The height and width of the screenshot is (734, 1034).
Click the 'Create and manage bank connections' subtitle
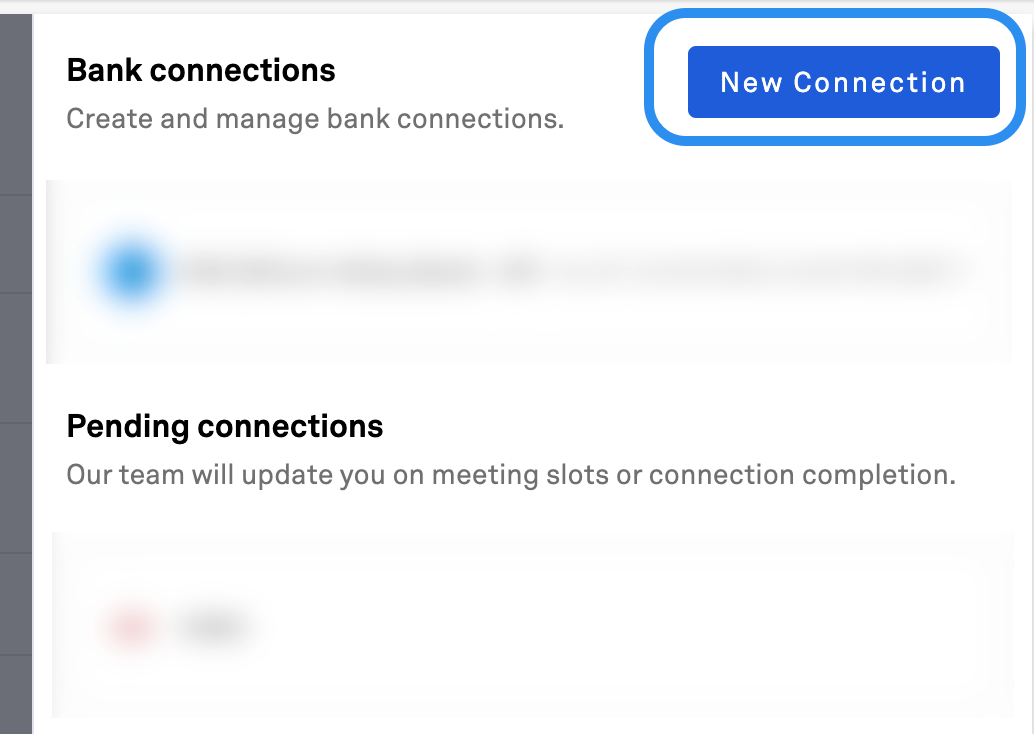315,119
